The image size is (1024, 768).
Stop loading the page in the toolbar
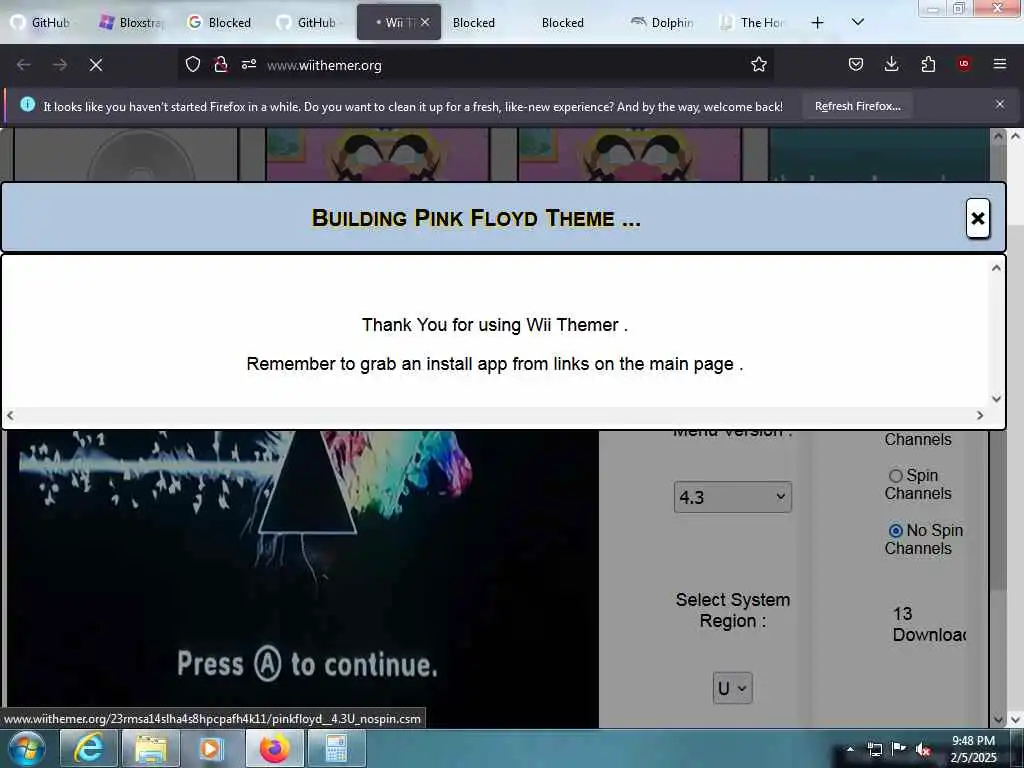95,65
